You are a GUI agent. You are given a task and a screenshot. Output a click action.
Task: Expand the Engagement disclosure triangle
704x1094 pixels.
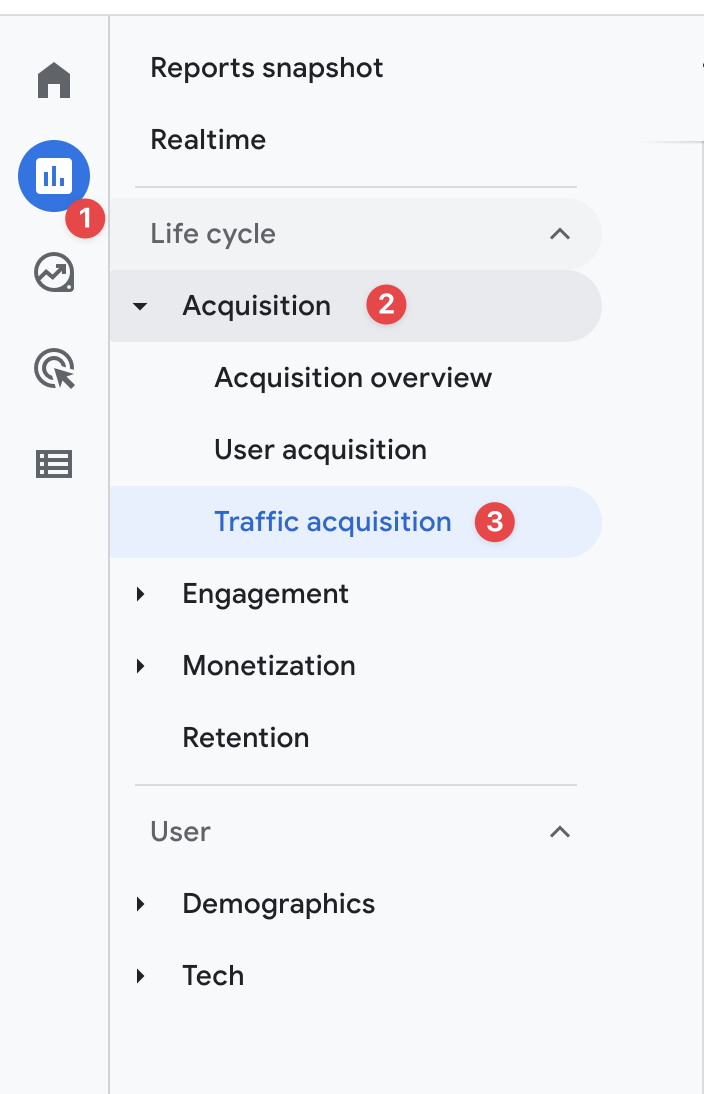coord(141,594)
